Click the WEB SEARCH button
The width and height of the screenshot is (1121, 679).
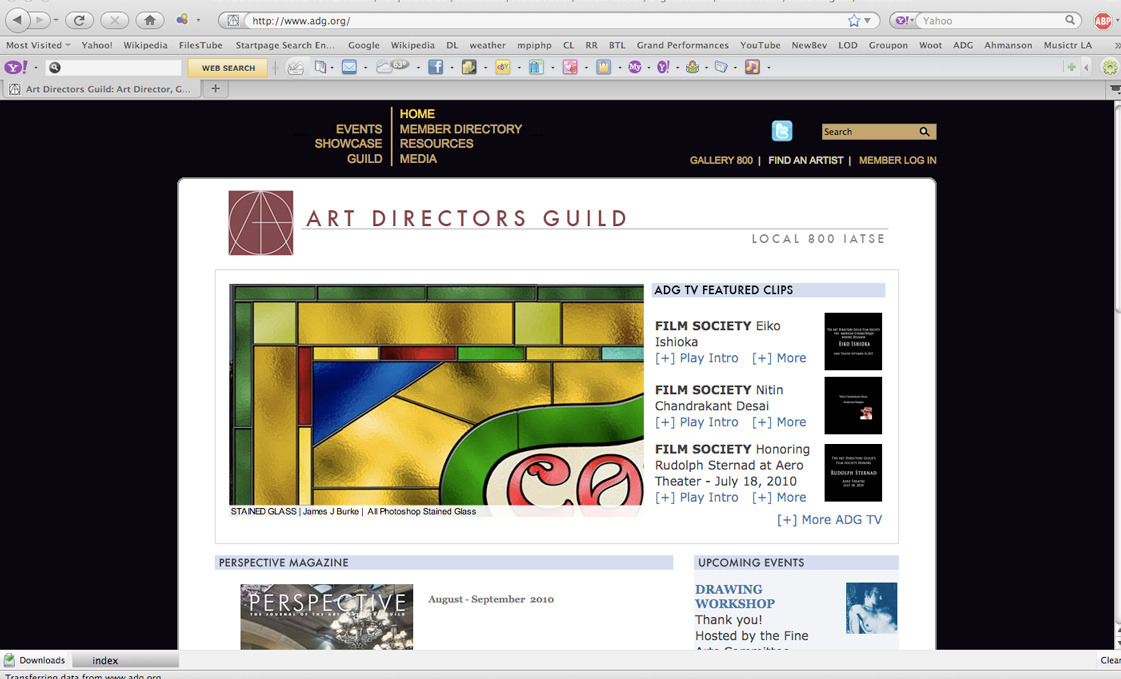[x=227, y=68]
